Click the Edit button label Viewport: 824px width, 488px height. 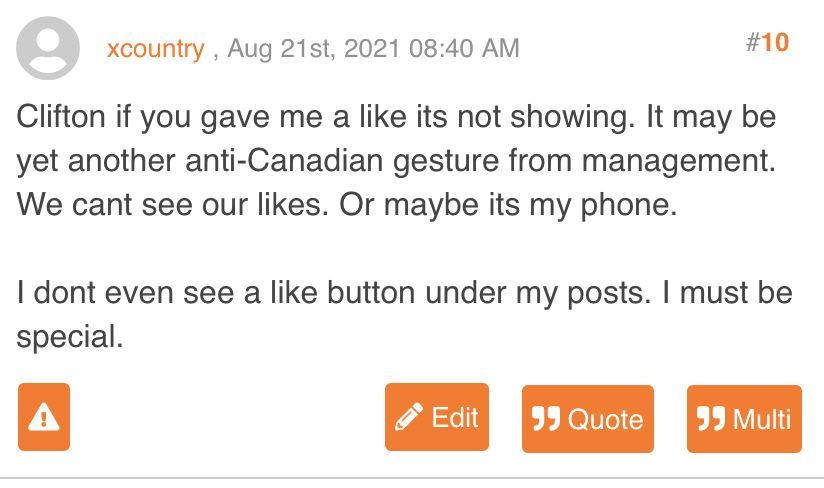click(x=455, y=417)
